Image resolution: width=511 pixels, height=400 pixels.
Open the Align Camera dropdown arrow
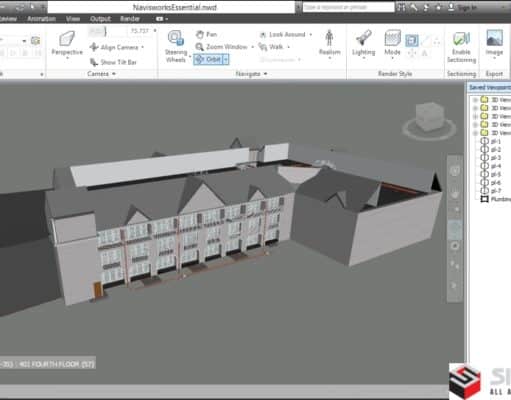click(143, 47)
